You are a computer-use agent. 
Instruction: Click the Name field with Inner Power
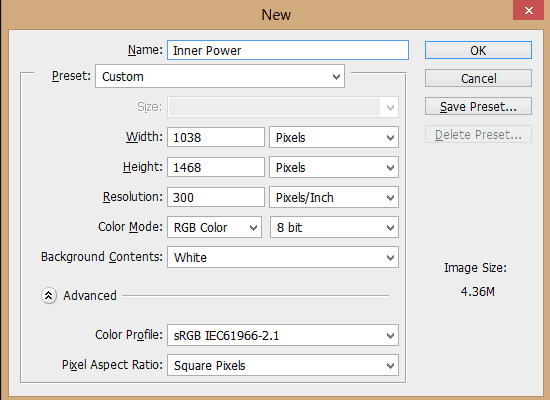(288, 50)
